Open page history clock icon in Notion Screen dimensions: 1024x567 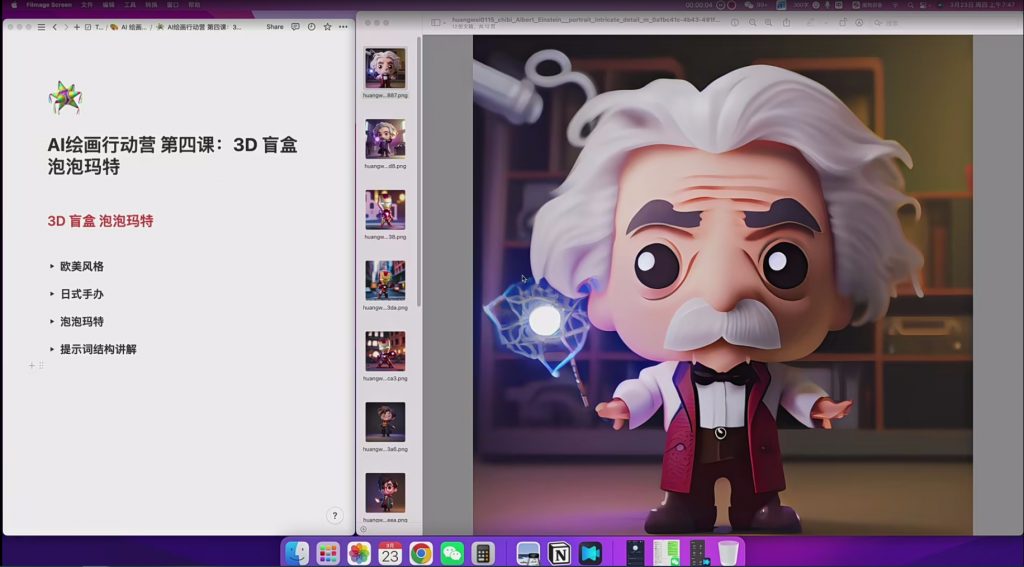click(312, 27)
